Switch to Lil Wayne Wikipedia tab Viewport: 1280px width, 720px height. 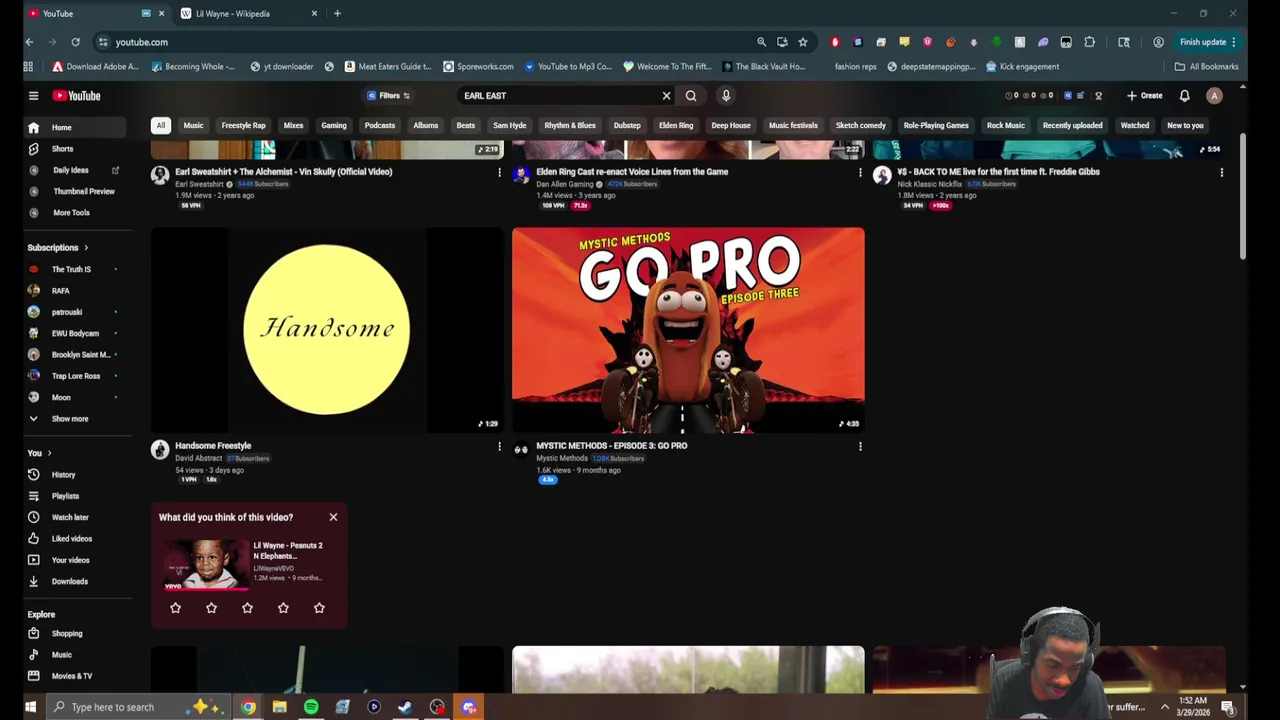(248, 13)
